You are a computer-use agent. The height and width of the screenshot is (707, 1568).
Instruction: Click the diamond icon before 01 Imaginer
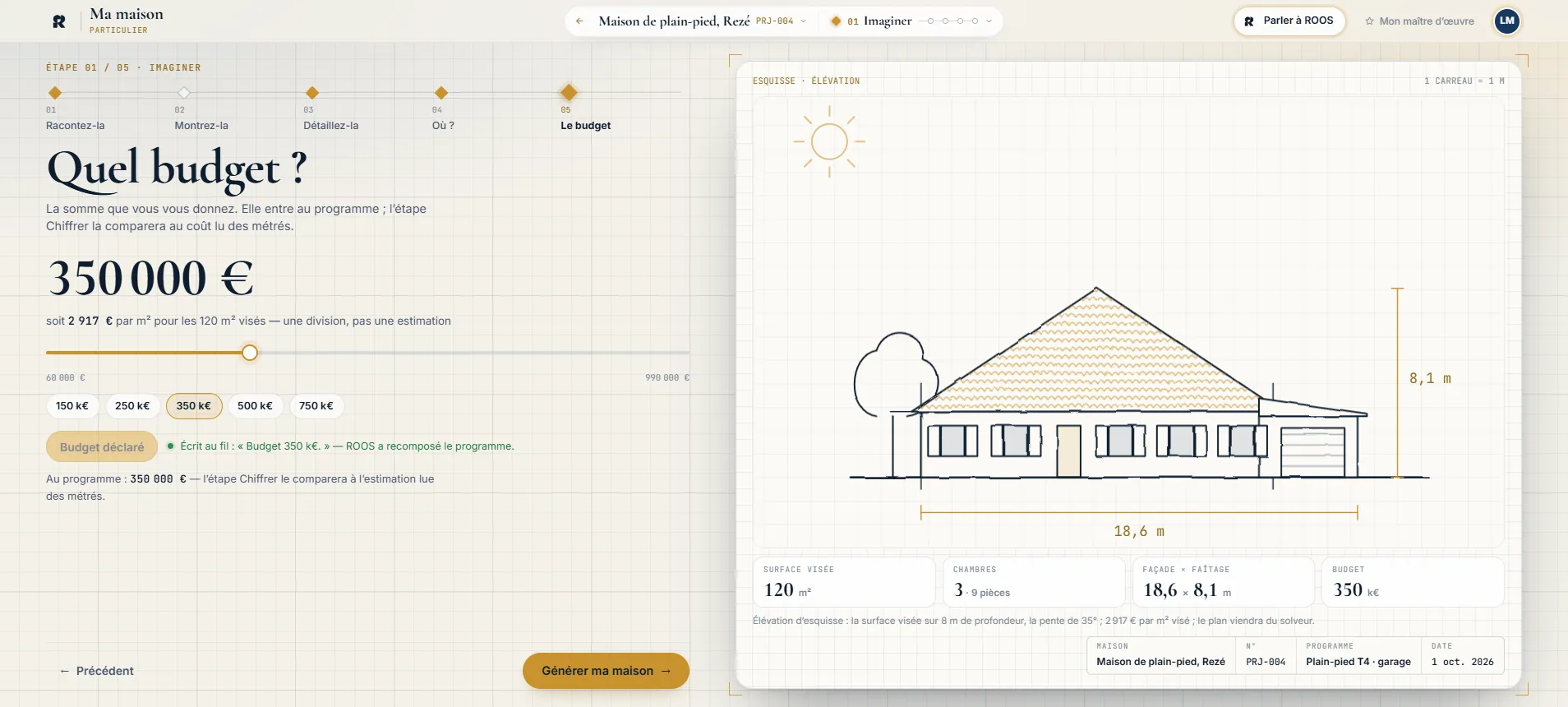pyautogui.click(x=836, y=21)
